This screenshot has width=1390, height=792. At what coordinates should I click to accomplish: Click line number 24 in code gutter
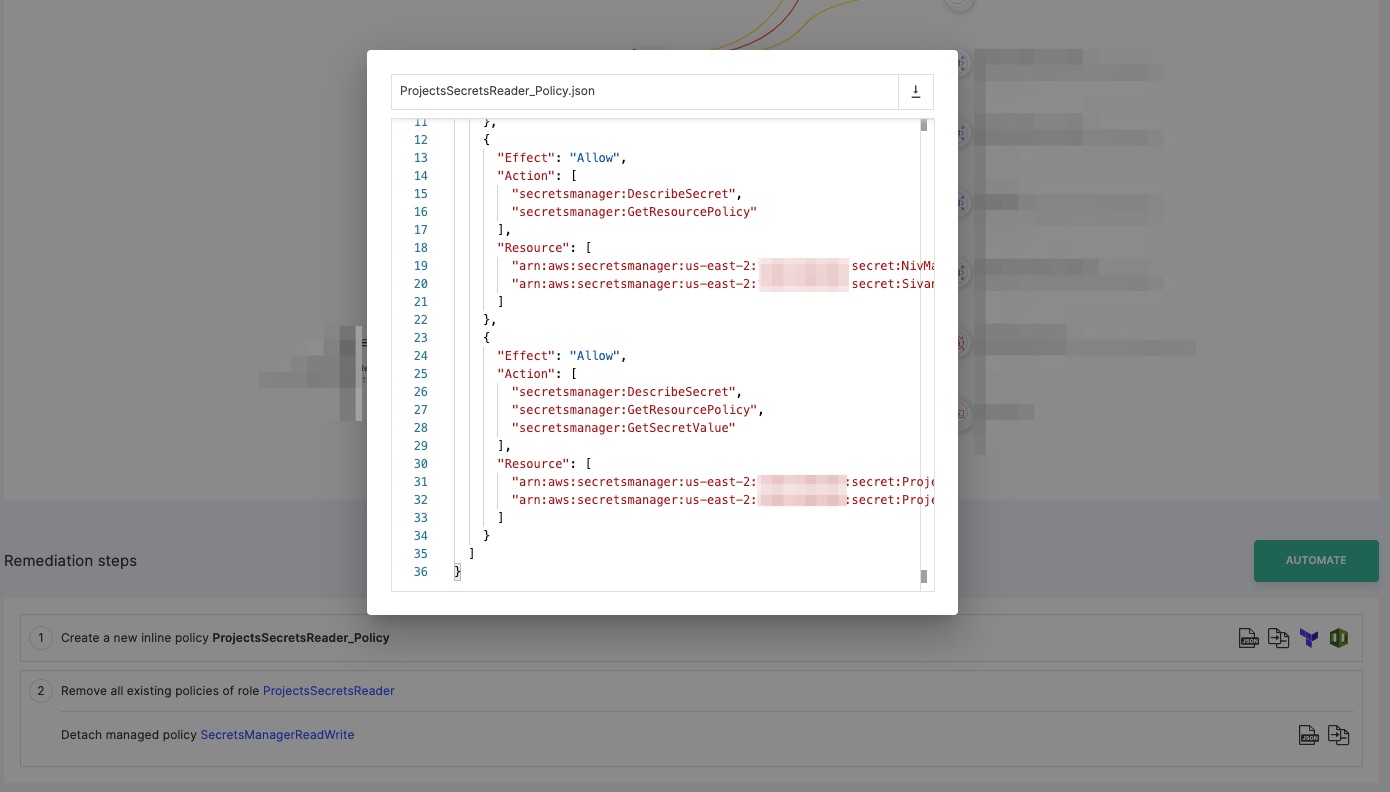click(420, 356)
